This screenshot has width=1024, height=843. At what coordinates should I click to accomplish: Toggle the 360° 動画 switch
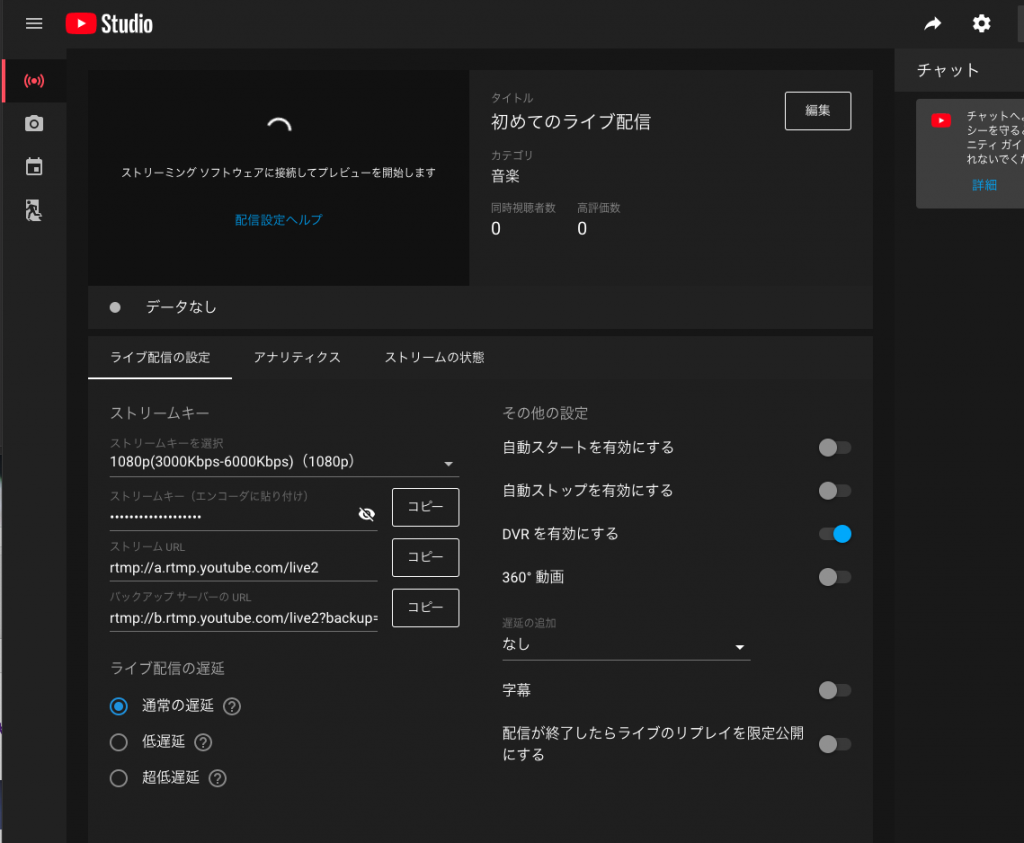[835, 577]
